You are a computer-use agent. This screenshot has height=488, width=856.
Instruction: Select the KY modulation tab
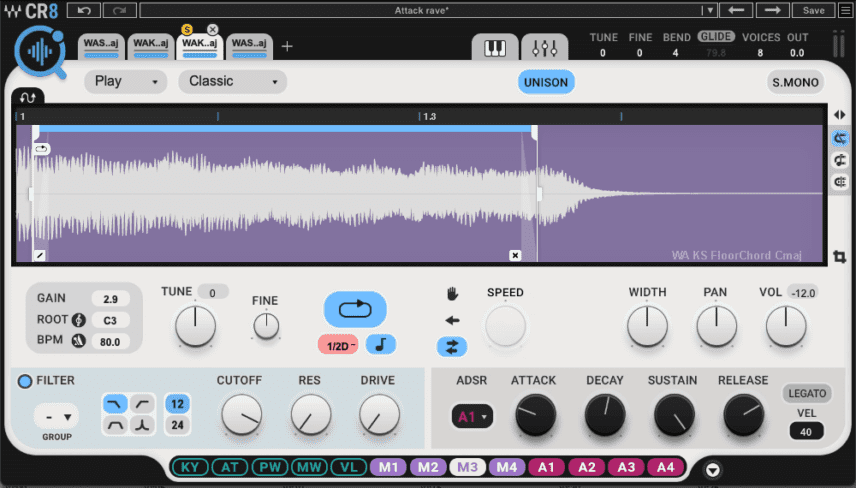190,467
